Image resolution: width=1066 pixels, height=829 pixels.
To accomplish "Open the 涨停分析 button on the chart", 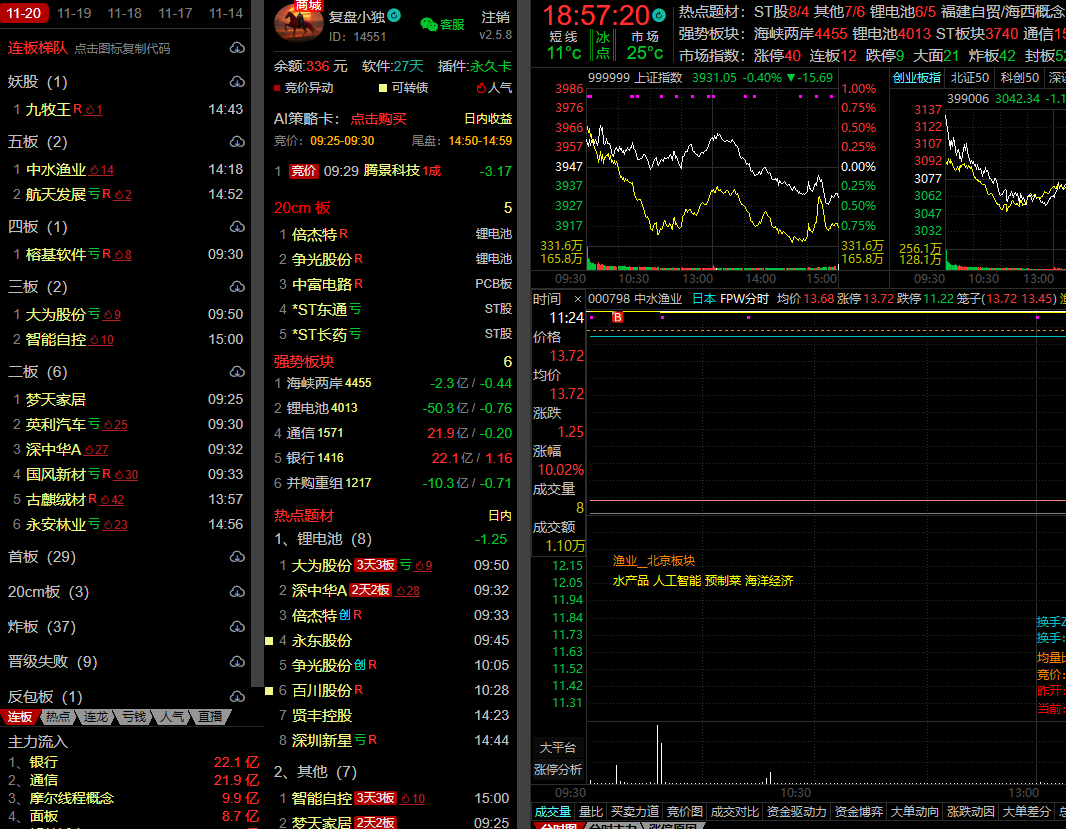I will (558, 769).
